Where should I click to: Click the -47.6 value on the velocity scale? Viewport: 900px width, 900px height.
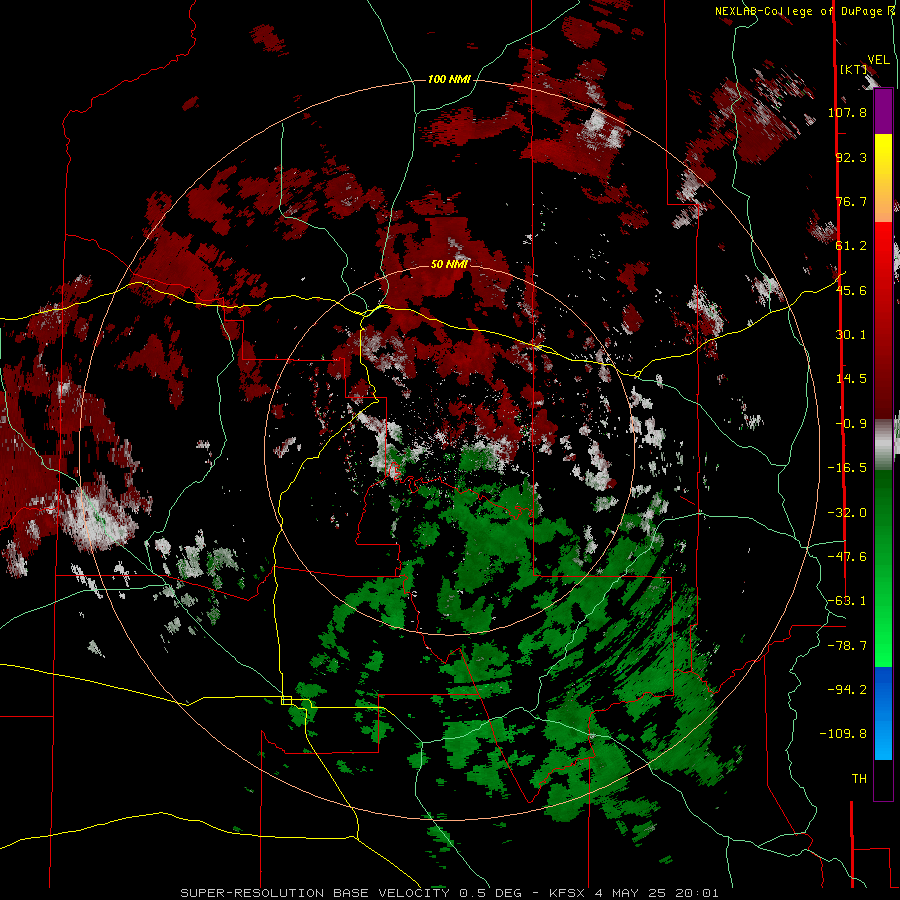(x=847, y=557)
